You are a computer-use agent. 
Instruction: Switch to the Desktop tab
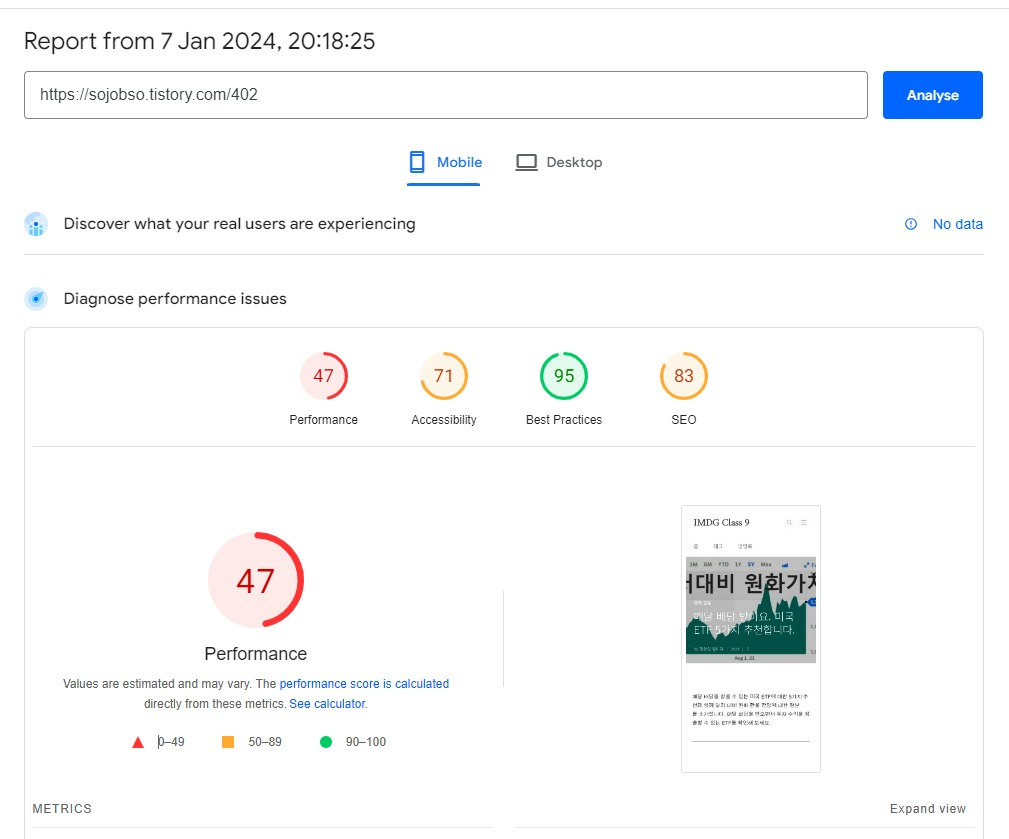pos(559,163)
